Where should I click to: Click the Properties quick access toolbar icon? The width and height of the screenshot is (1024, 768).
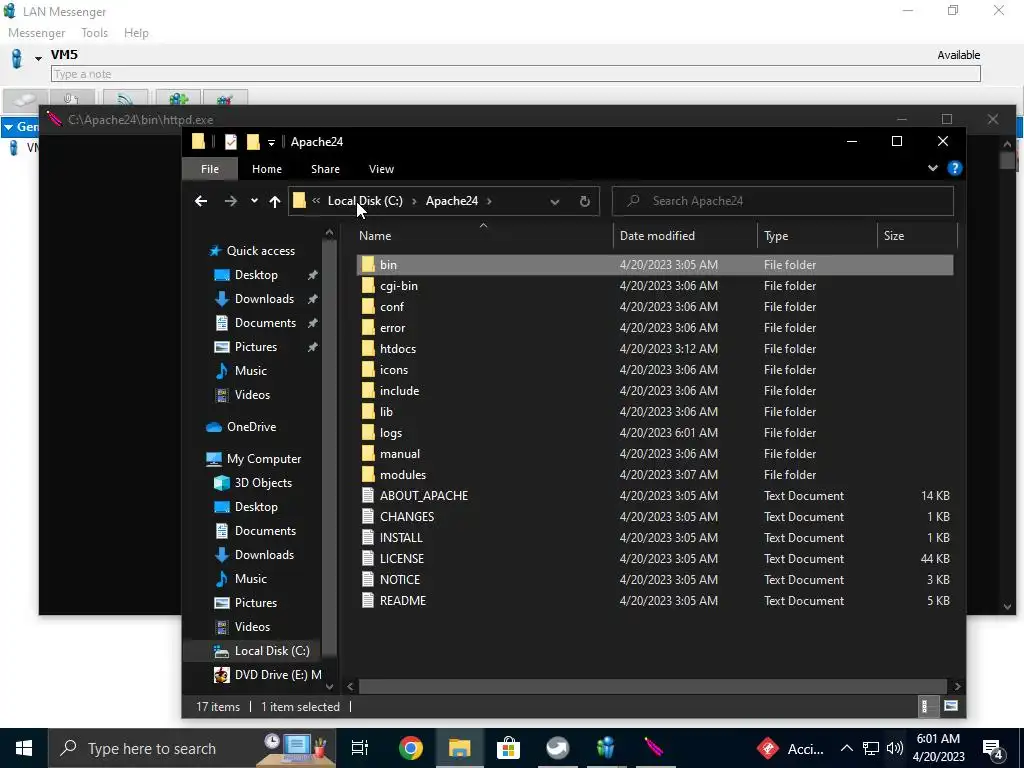pos(231,142)
